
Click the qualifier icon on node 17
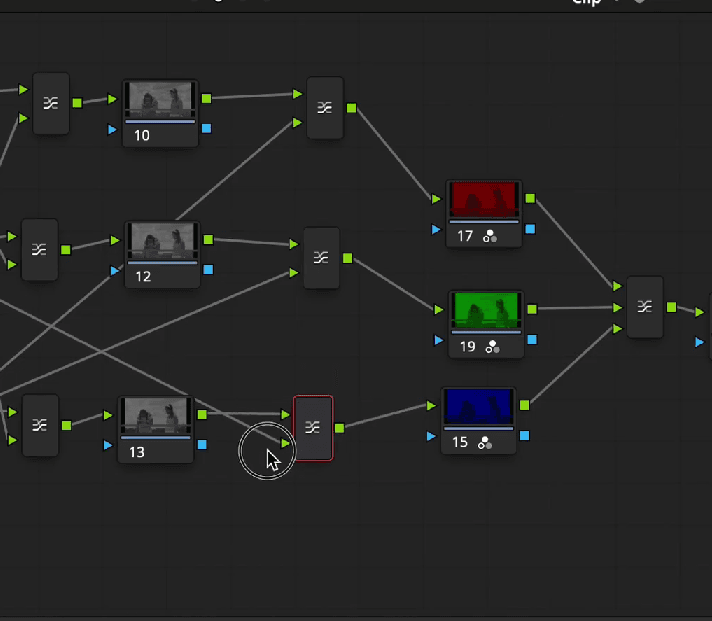490,237
